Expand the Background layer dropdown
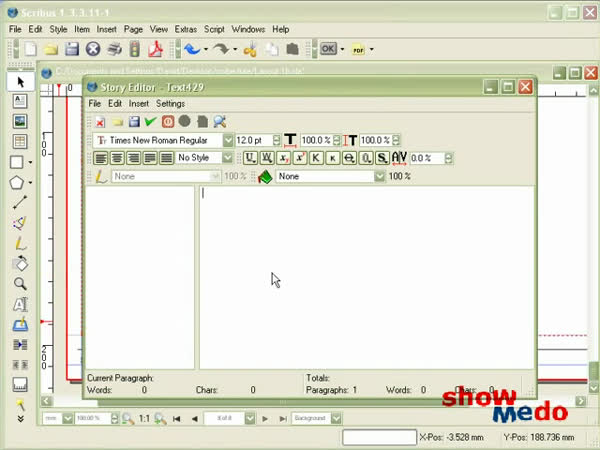This screenshot has width=600, height=450. point(335,418)
